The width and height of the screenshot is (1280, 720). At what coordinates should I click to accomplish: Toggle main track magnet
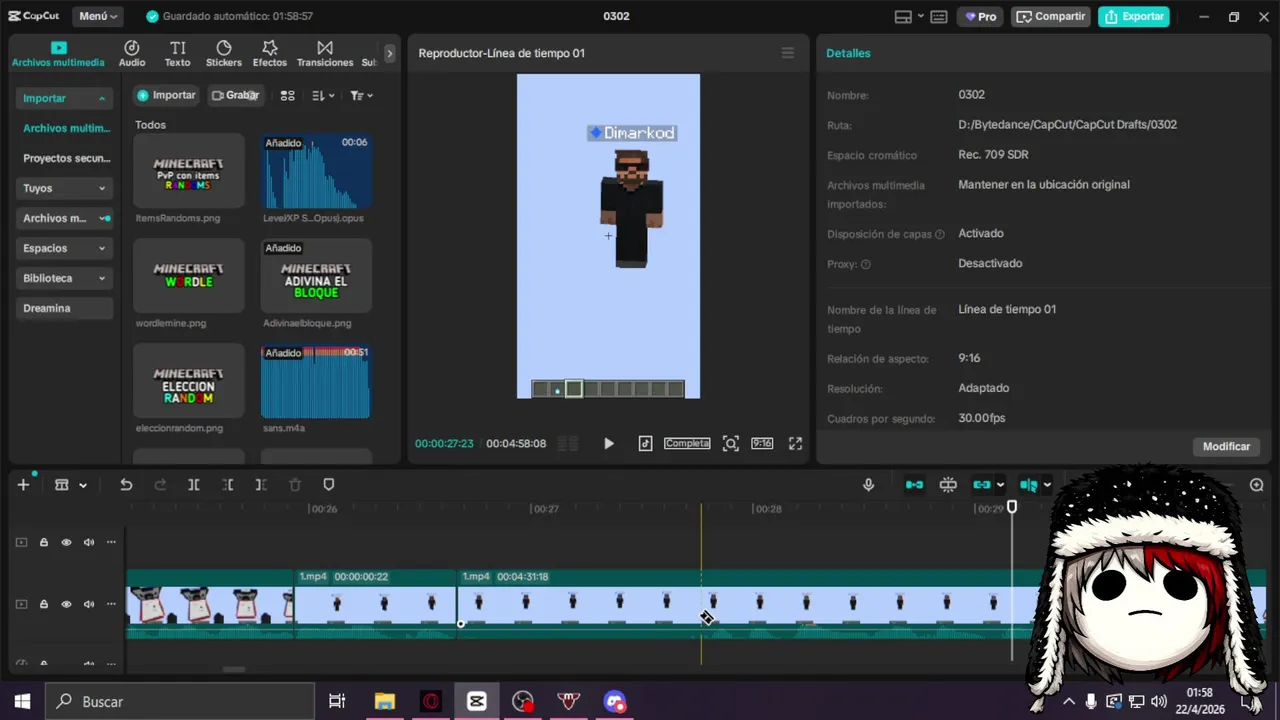tap(914, 485)
